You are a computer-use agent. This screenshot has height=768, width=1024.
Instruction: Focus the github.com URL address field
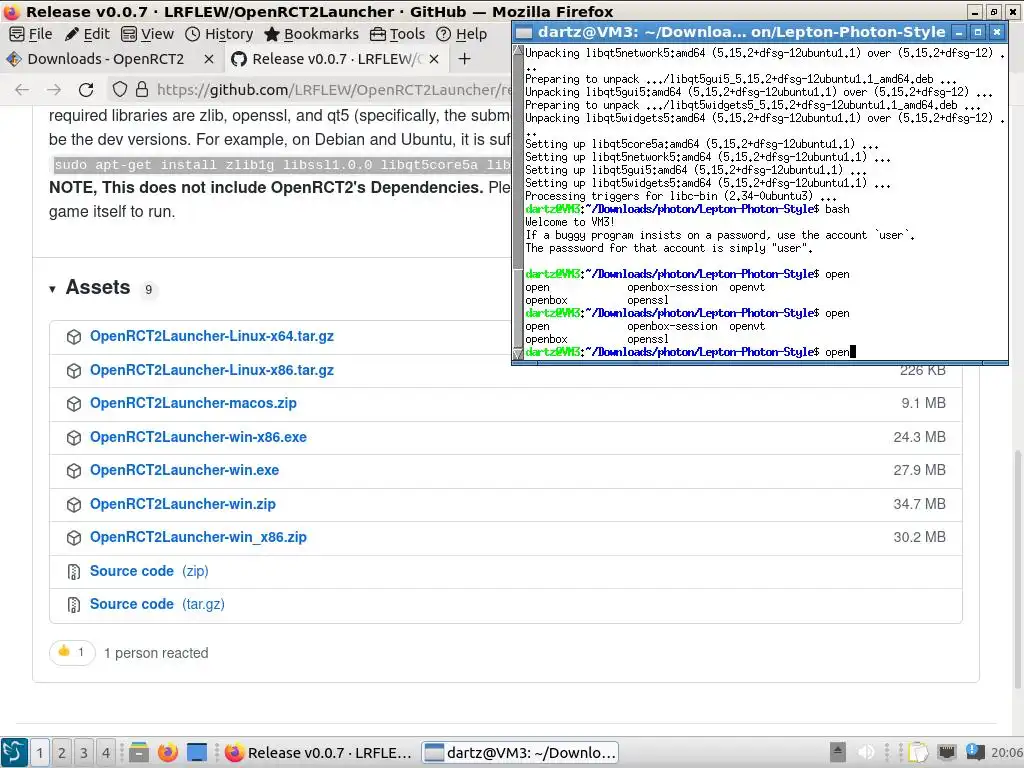[x=333, y=89]
